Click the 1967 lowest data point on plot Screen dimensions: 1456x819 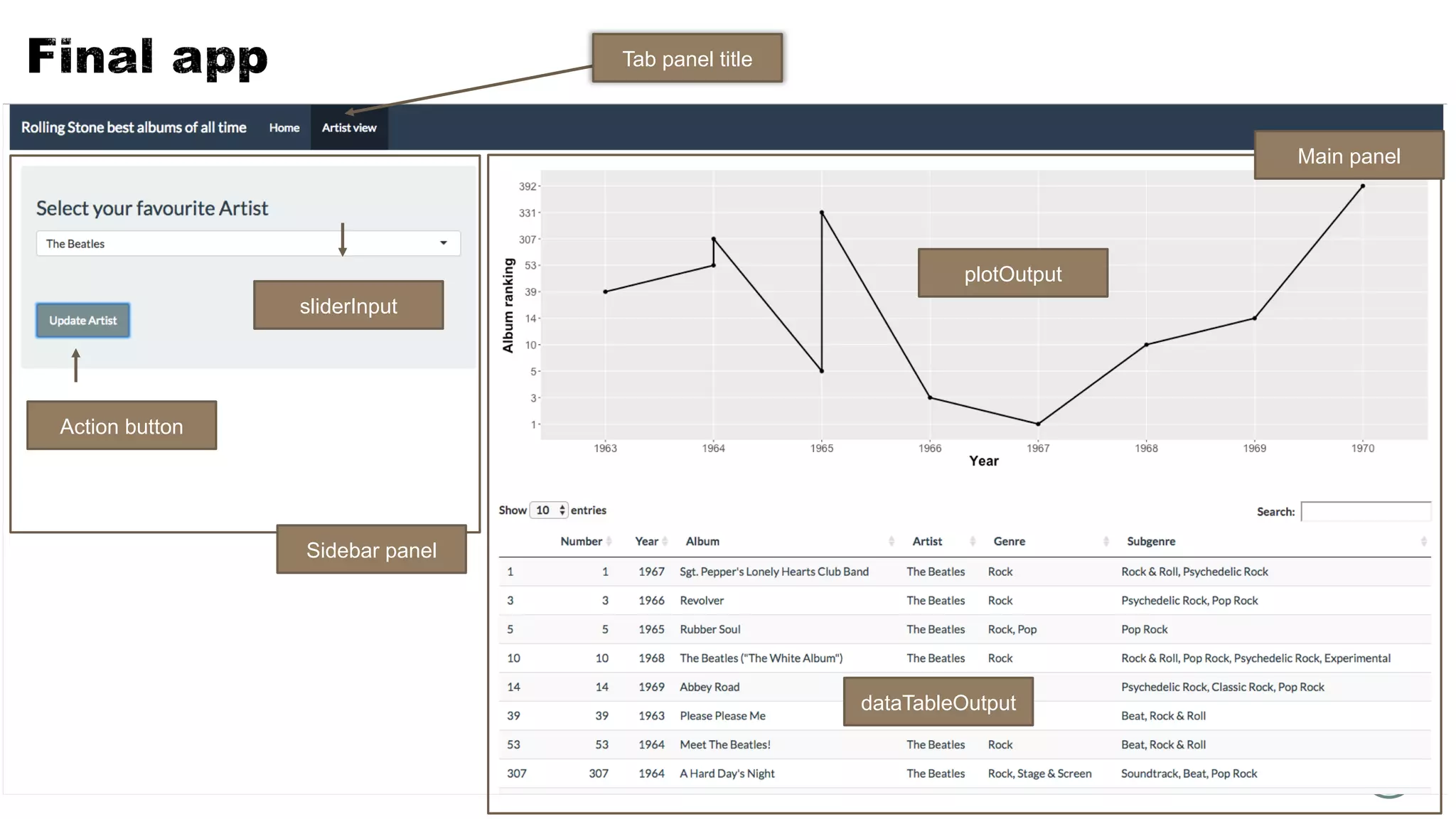pyautogui.click(x=1038, y=424)
